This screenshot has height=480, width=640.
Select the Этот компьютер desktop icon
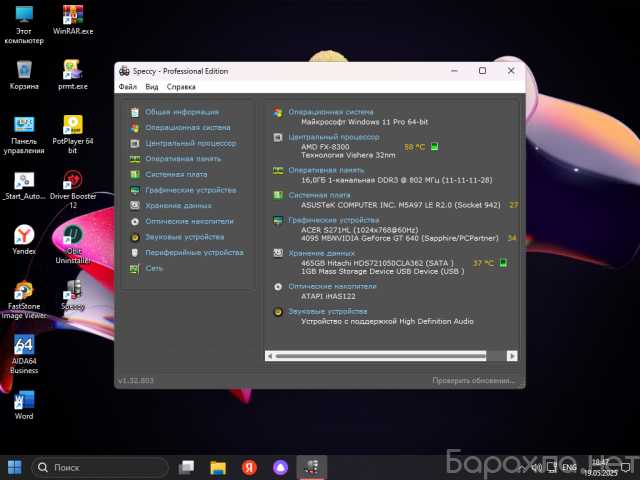pyautogui.click(x=24, y=24)
